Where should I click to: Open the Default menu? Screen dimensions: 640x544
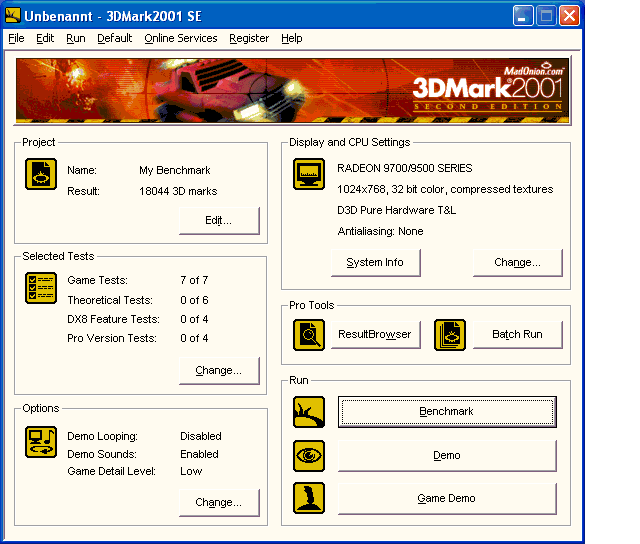pos(115,38)
